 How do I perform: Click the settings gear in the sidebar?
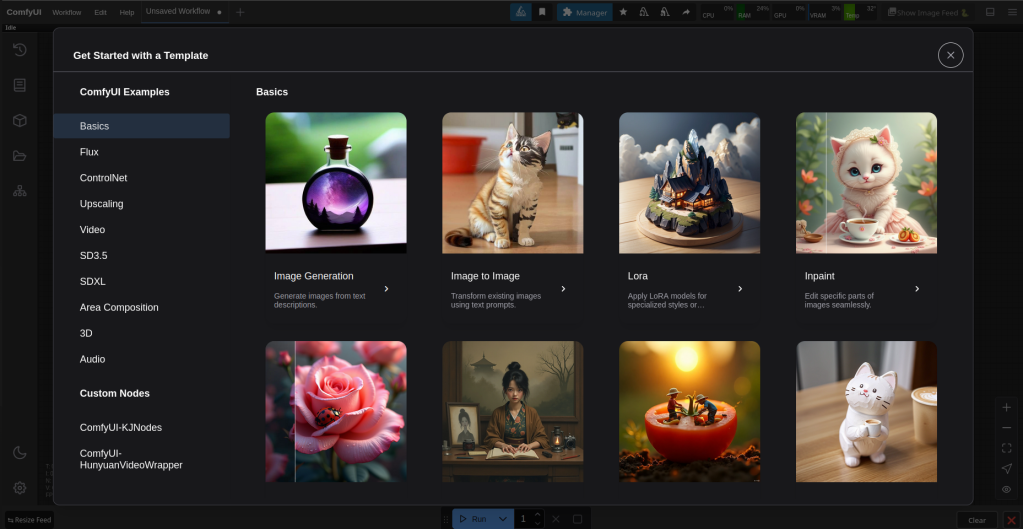(19, 488)
